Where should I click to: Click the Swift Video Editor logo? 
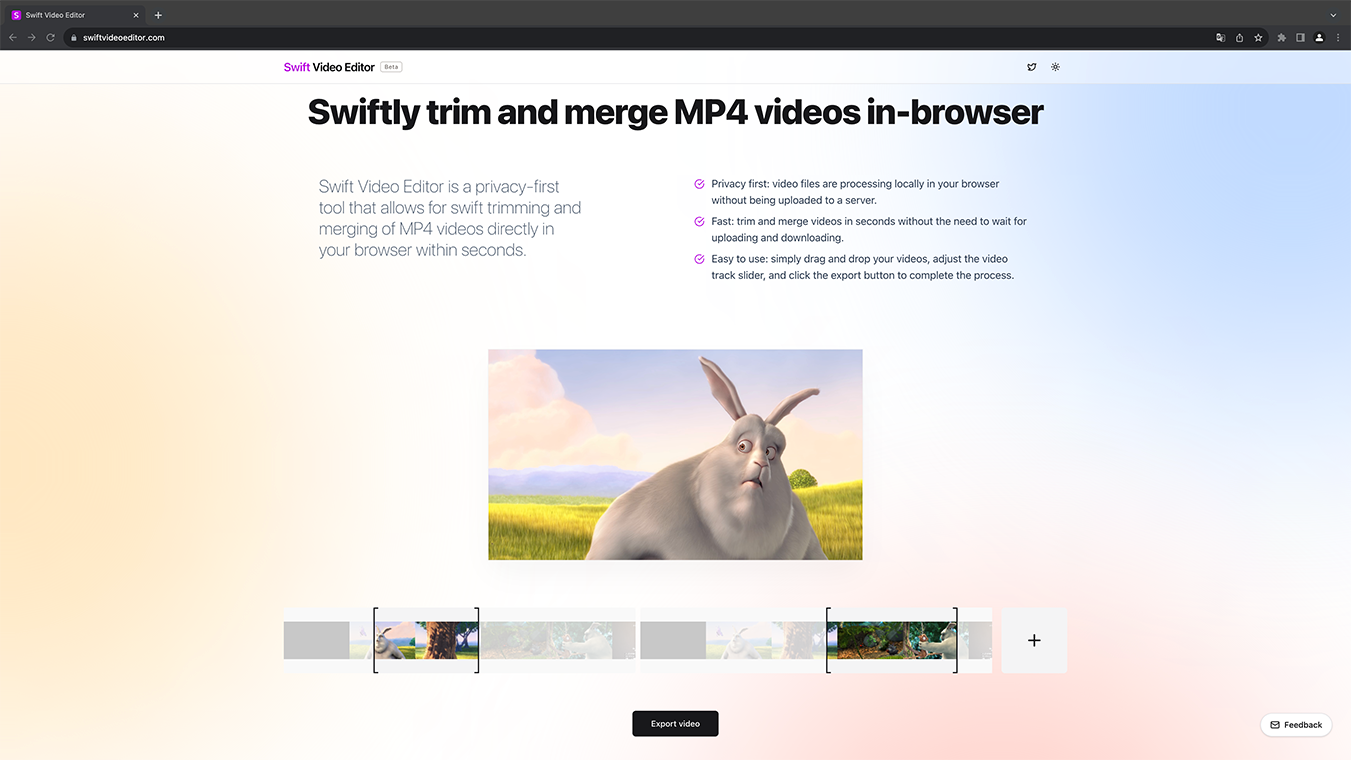(x=329, y=67)
